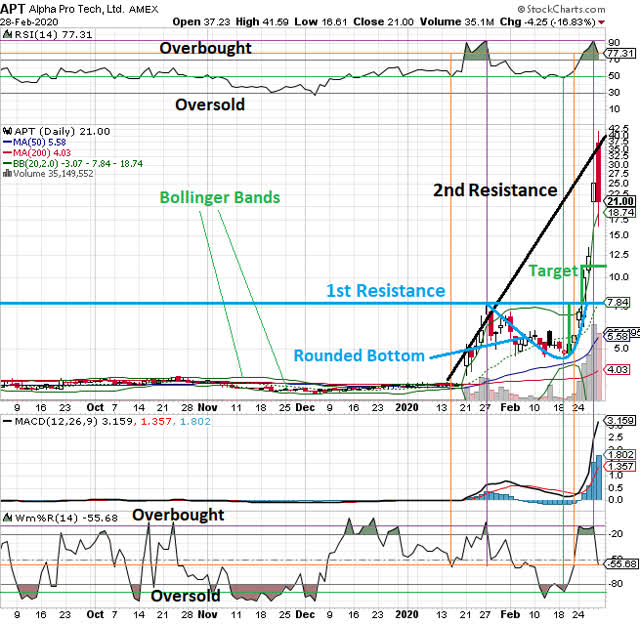
Task: Click the Open 37.23 value
Action: 201,22
